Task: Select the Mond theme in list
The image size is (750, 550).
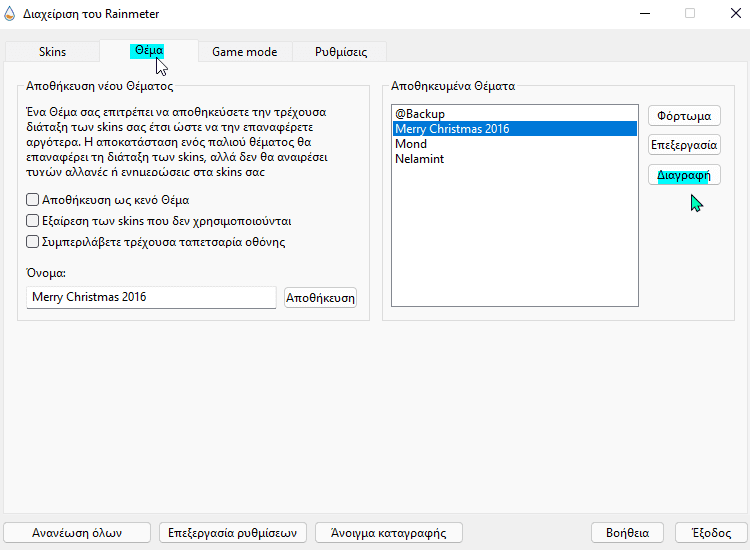Action: [515, 144]
